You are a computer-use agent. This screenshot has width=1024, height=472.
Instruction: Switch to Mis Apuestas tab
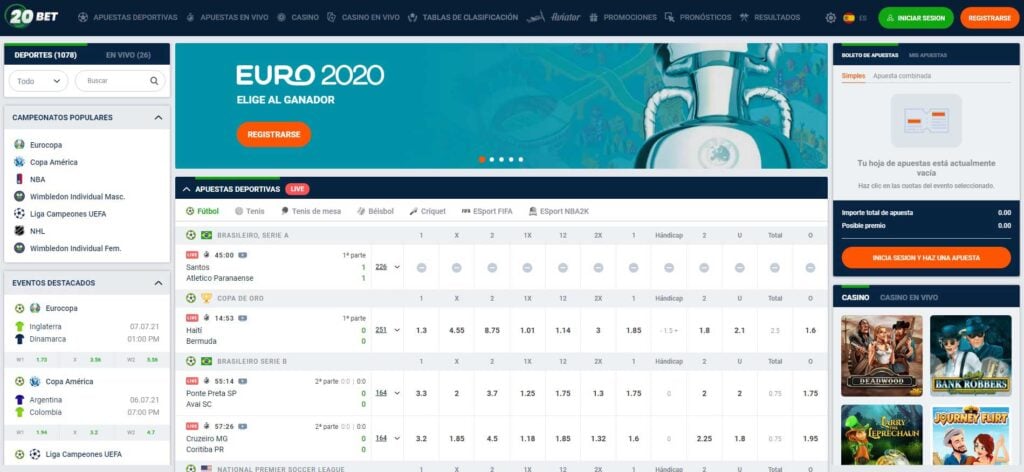(x=927, y=55)
